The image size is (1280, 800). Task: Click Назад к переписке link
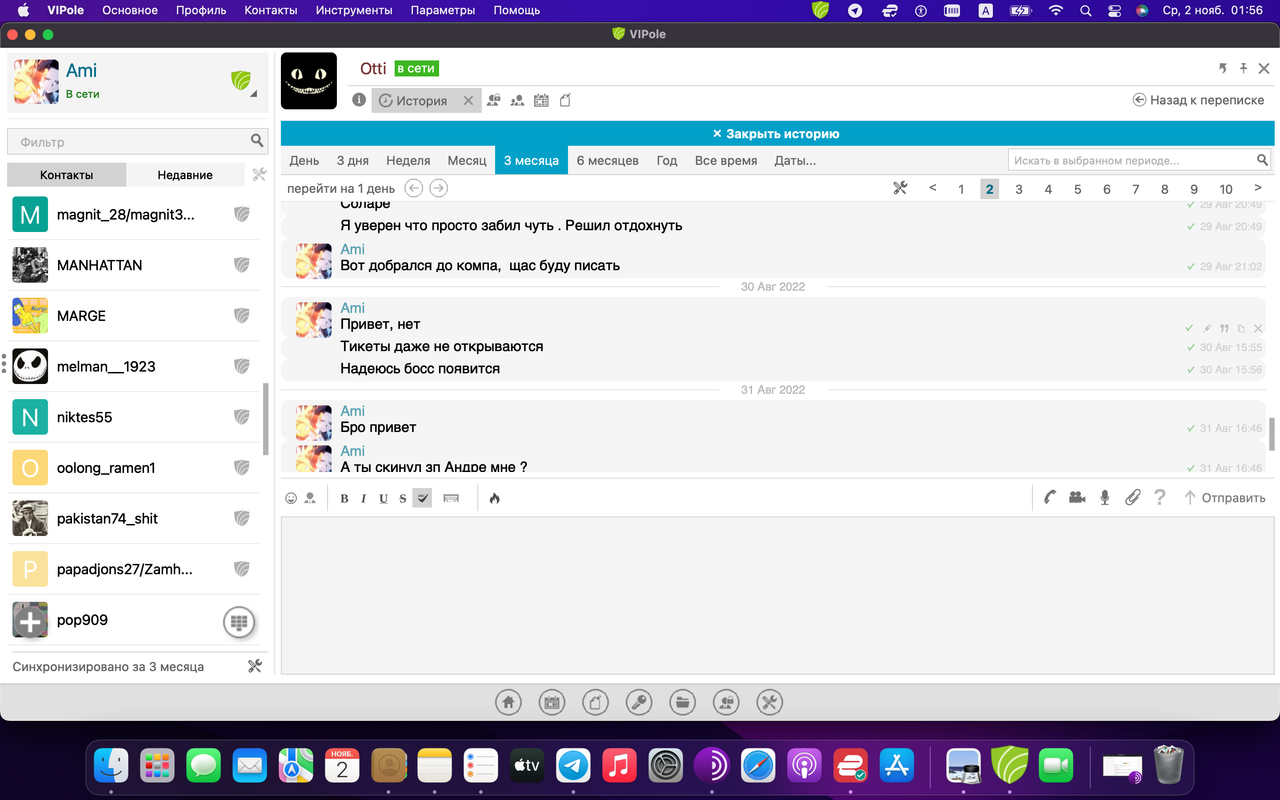[x=1198, y=100]
